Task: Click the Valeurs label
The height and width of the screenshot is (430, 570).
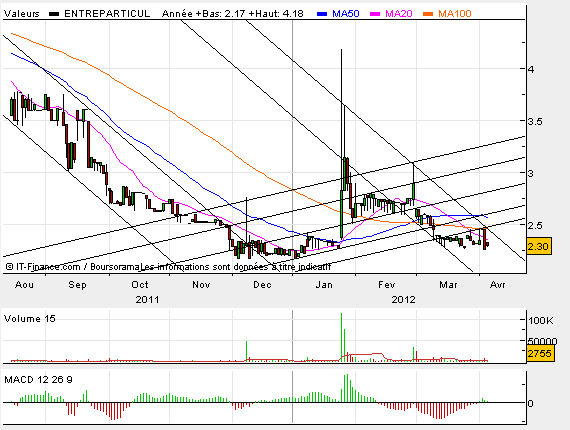Action: (21, 14)
